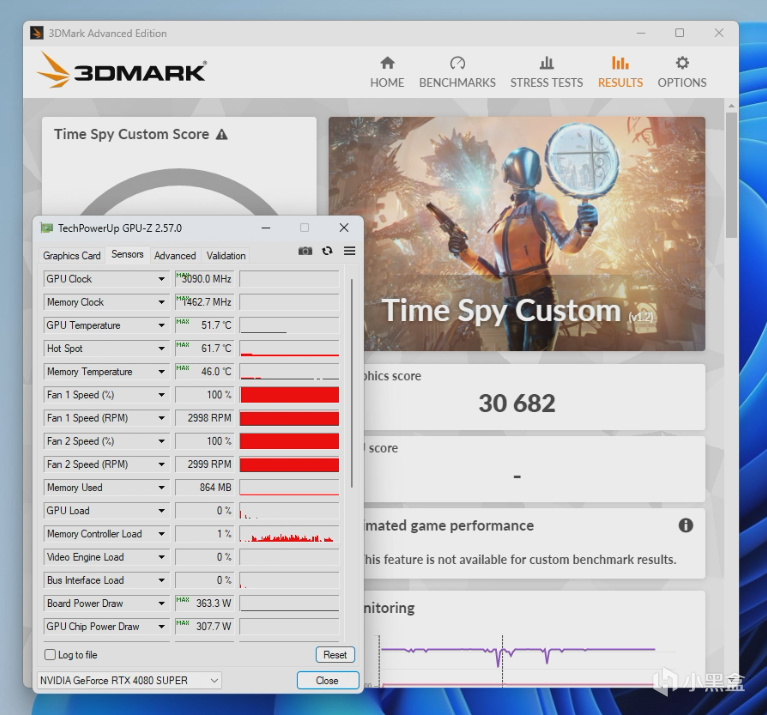Viewport: 767px width, 715px height.
Task: Click the info icon for estimated game performance
Action: pyautogui.click(x=686, y=525)
